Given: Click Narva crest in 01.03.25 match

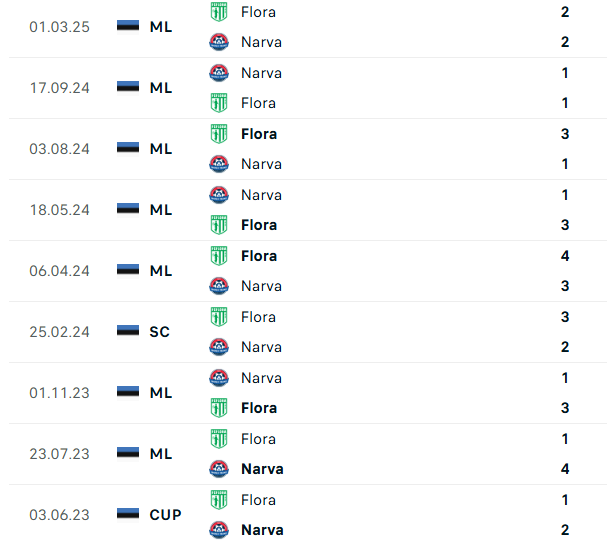Looking at the screenshot, I should tap(219, 42).
